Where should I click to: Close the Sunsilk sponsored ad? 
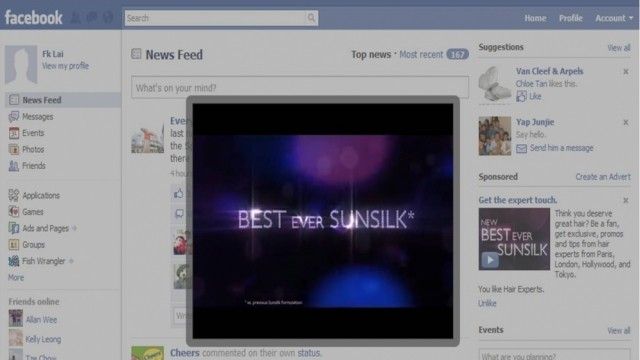(626, 200)
